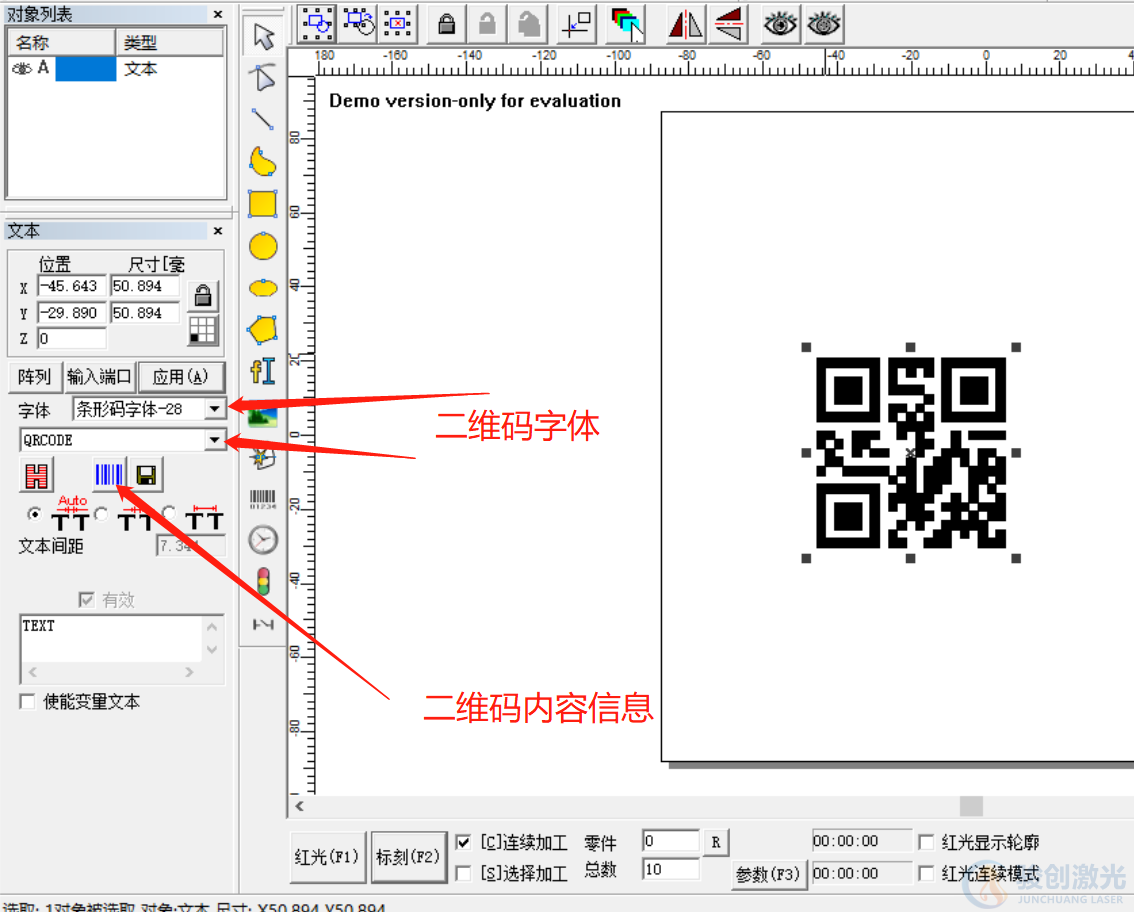Click the put to origin icon
Screen dimensions: 1134x912
pyautogui.click(x=577, y=24)
